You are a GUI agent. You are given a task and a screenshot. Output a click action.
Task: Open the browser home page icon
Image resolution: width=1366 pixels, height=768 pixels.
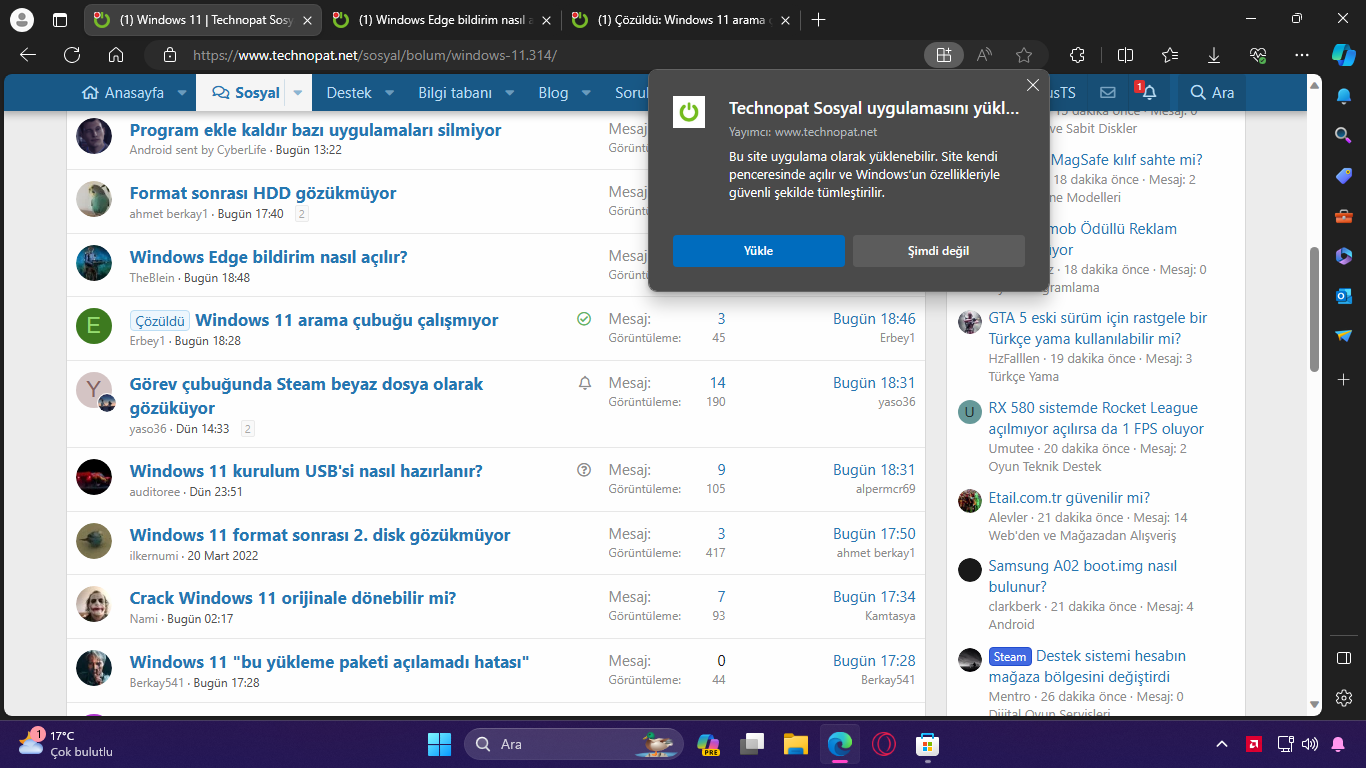(116, 55)
